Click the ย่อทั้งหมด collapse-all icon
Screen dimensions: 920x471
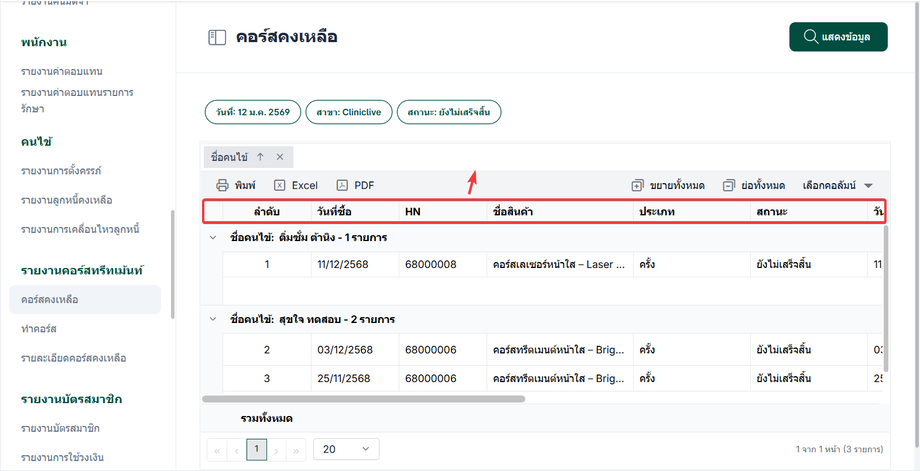pyautogui.click(x=728, y=185)
